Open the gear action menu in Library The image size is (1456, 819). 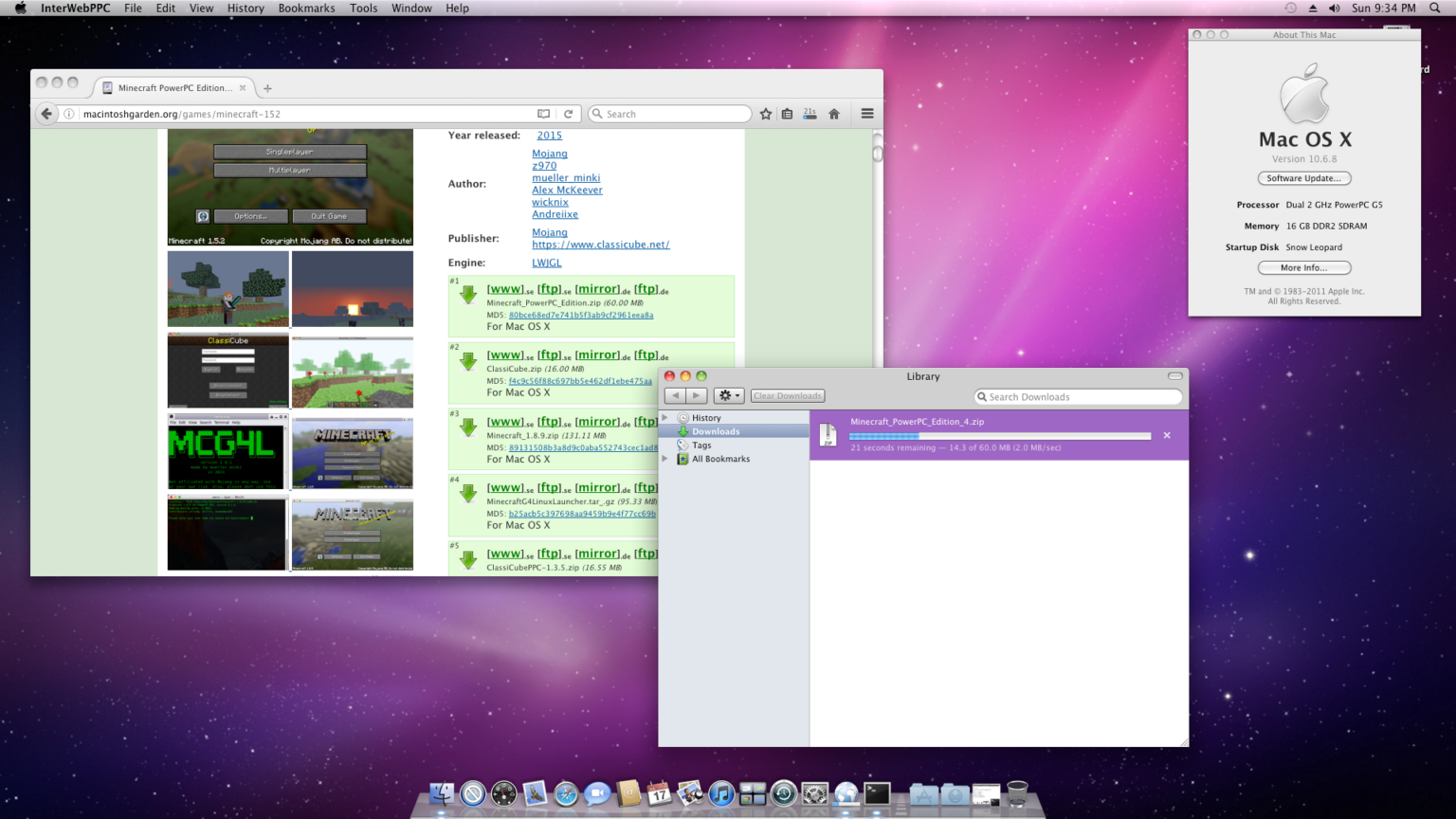coord(727,395)
